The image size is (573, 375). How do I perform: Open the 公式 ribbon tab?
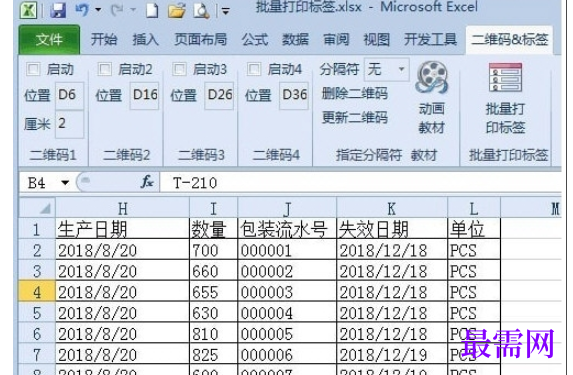[255, 39]
